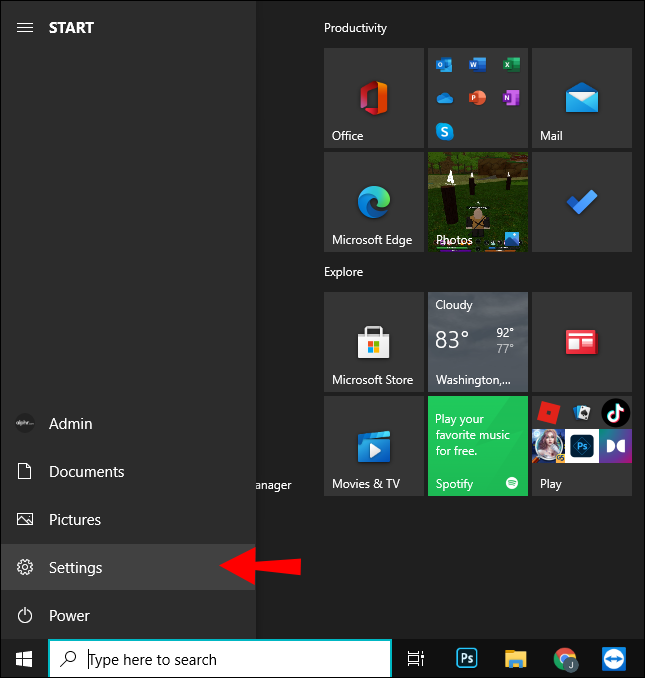Screen dimensions: 645x678
Task: Select the Explore group header
Action: (344, 272)
